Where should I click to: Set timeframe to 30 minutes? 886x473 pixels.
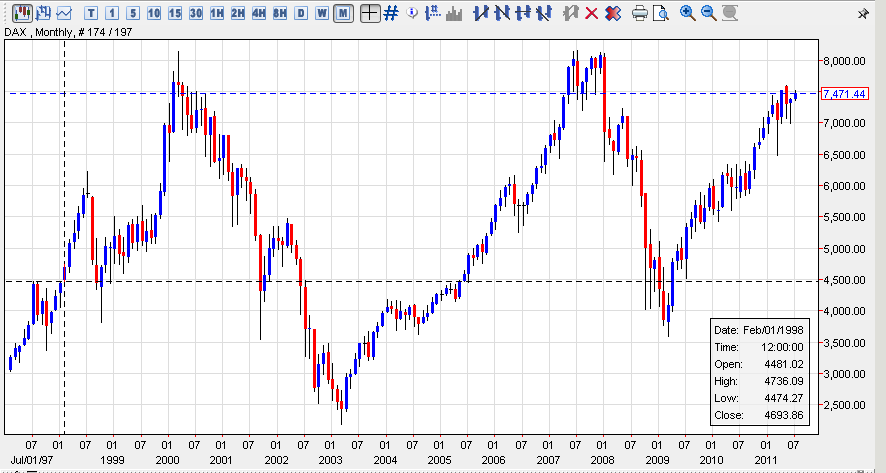(x=196, y=13)
